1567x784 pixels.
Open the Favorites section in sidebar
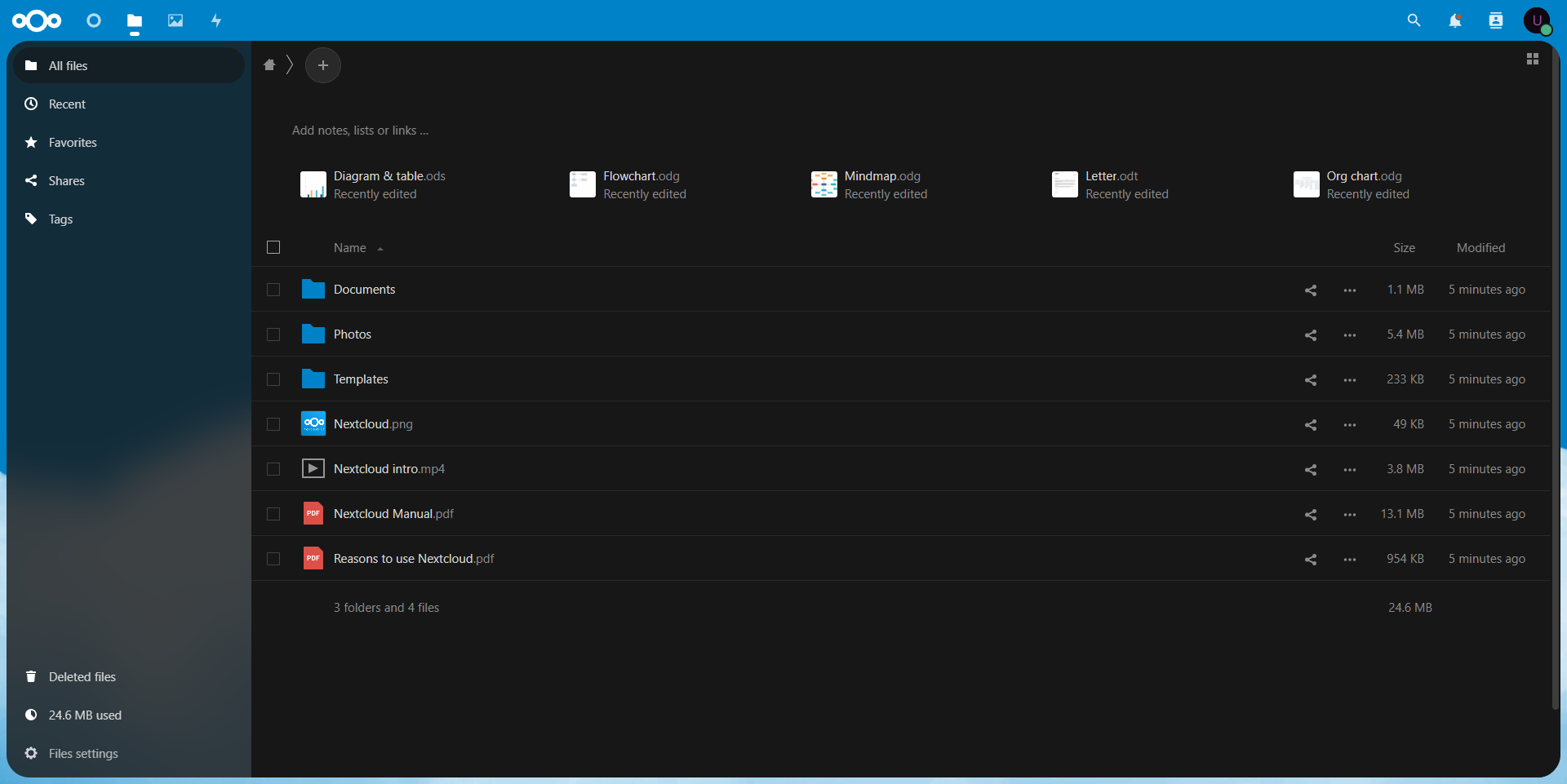point(73,143)
